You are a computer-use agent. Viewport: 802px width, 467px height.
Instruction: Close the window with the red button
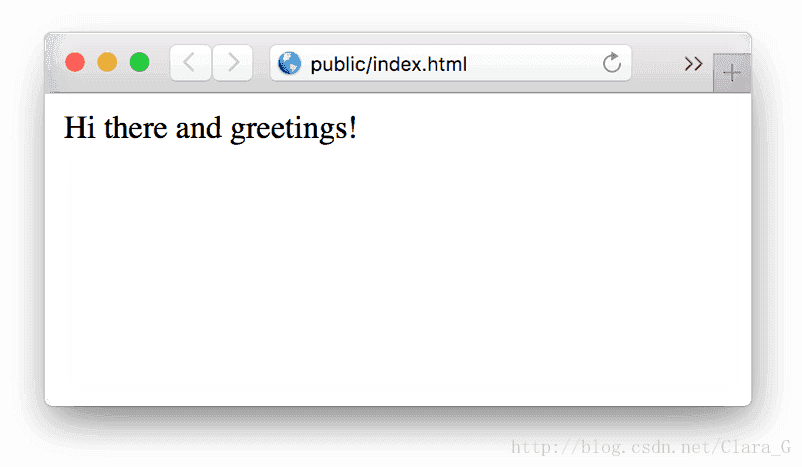click(75, 62)
